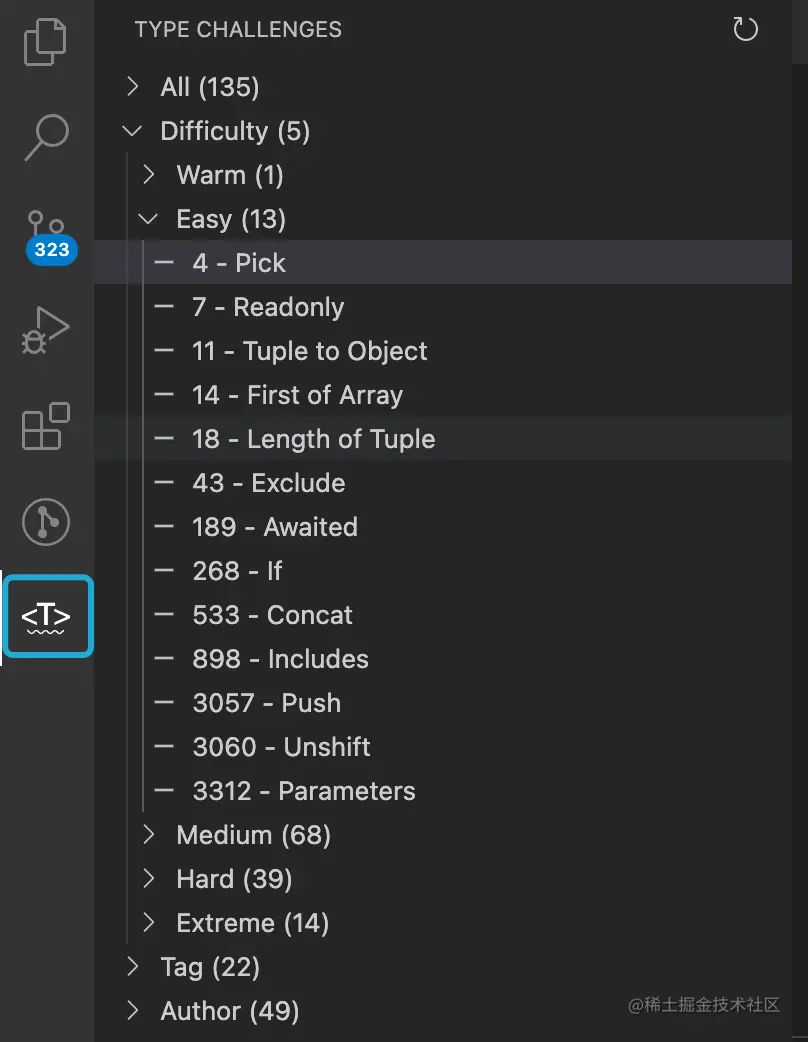
Task: Expand the All (135) group
Action: click(x=209, y=87)
